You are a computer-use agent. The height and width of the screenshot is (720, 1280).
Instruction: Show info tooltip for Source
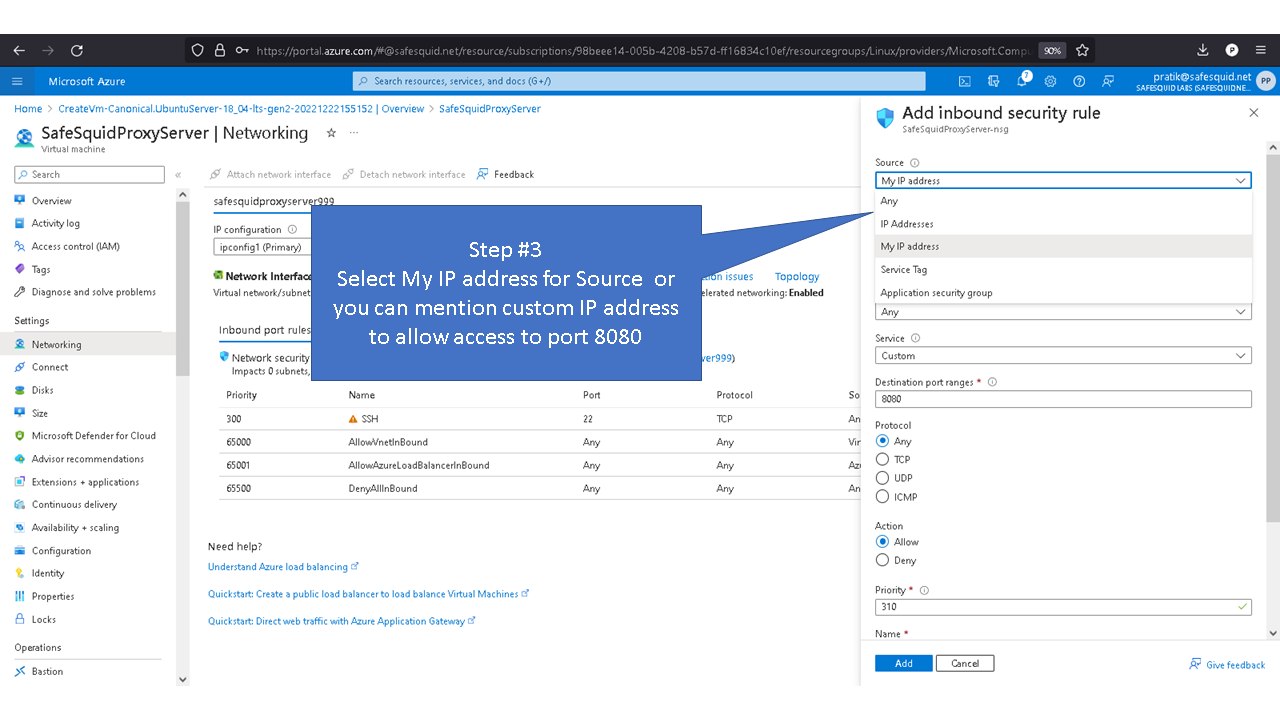(915, 163)
